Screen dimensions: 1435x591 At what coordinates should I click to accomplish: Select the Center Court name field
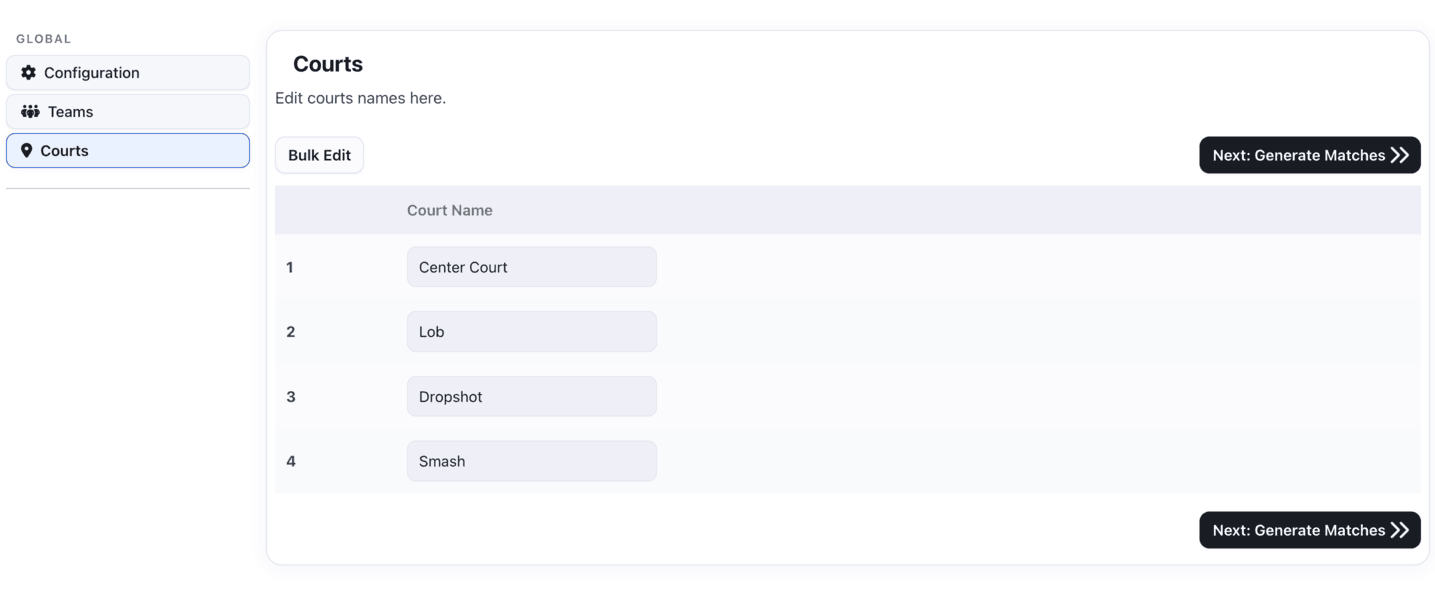[531, 266]
